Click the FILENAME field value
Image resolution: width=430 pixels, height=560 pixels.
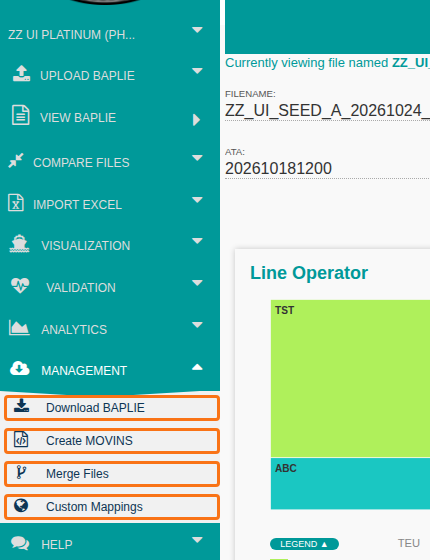[327, 110]
